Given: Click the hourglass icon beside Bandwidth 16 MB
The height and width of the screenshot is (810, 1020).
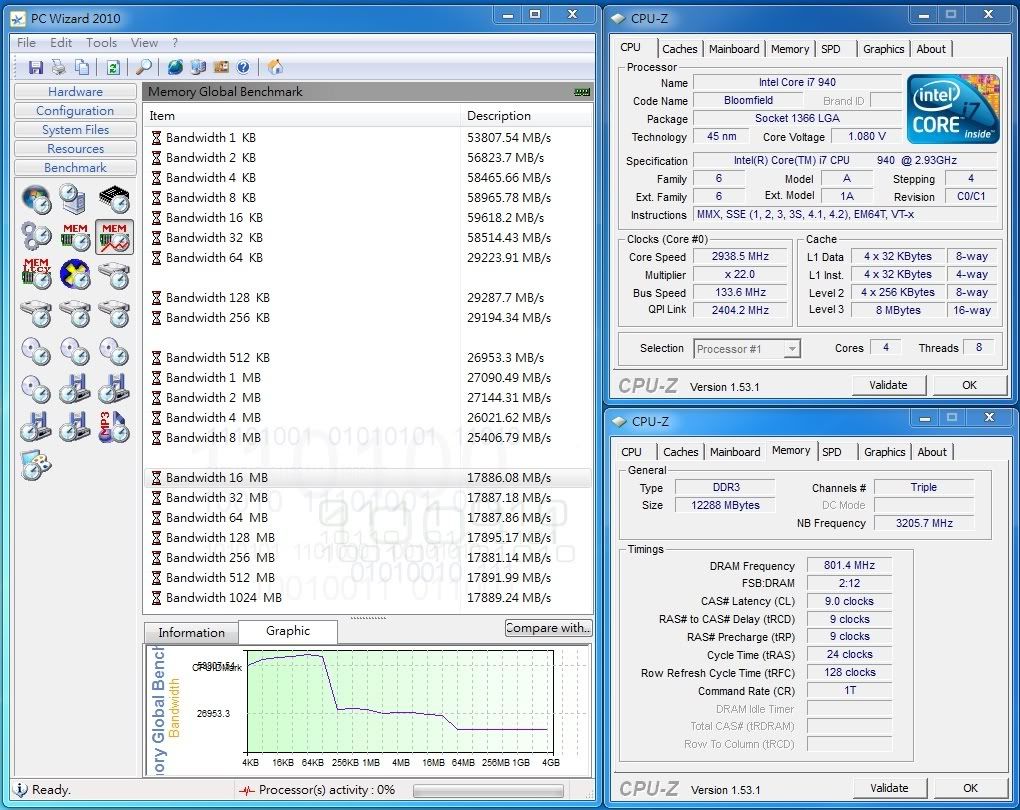Looking at the screenshot, I should [x=156, y=478].
